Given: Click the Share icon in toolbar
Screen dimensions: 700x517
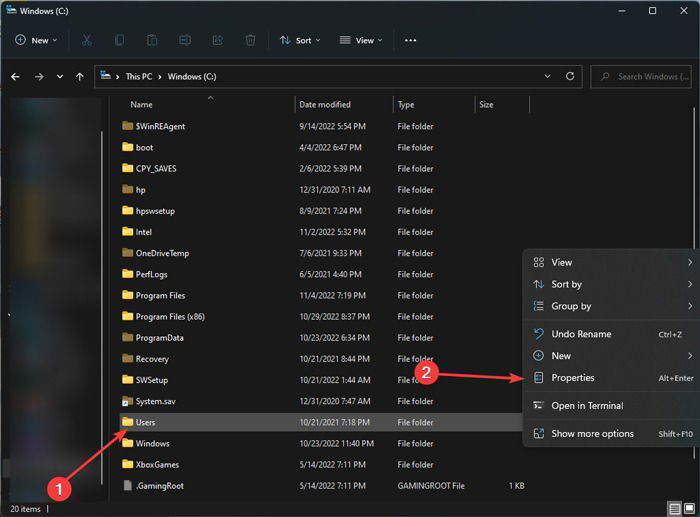Looking at the screenshot, I should click(x=217, y=41).
